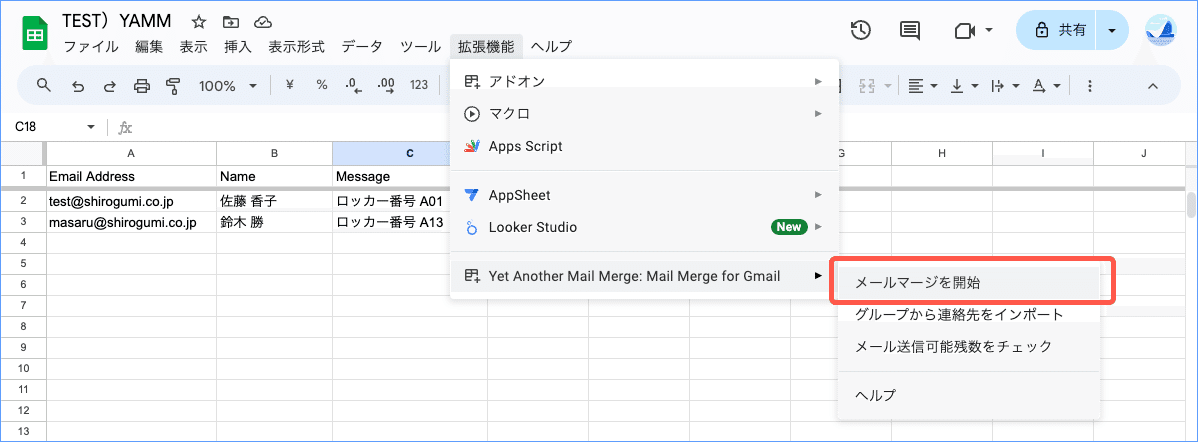Click the greyed-out merge cells icon
The height and width of the screenshot is (442, 1198).
(x=866, y=85)
